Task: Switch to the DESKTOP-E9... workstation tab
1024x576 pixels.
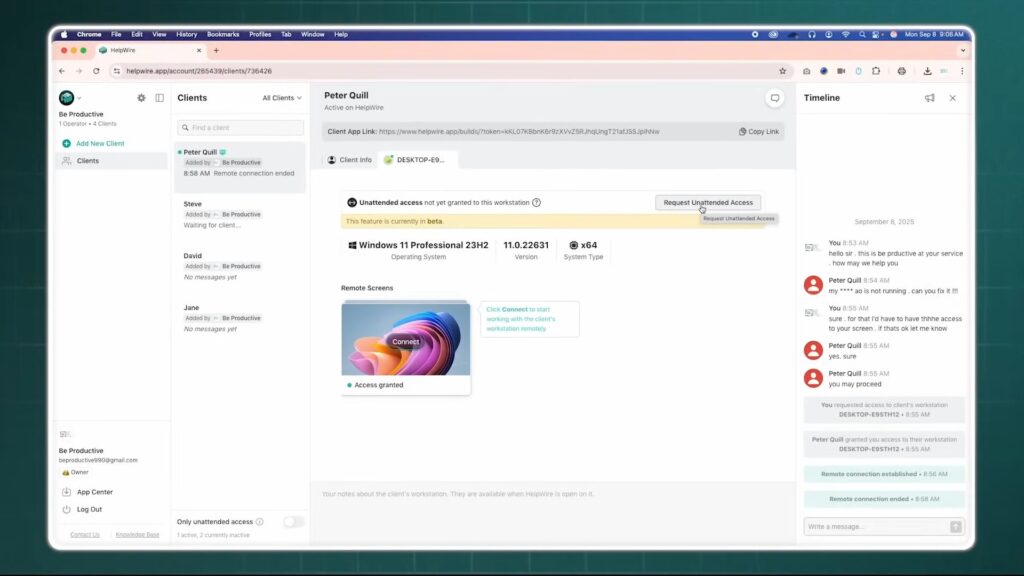Action: point(416,160)
